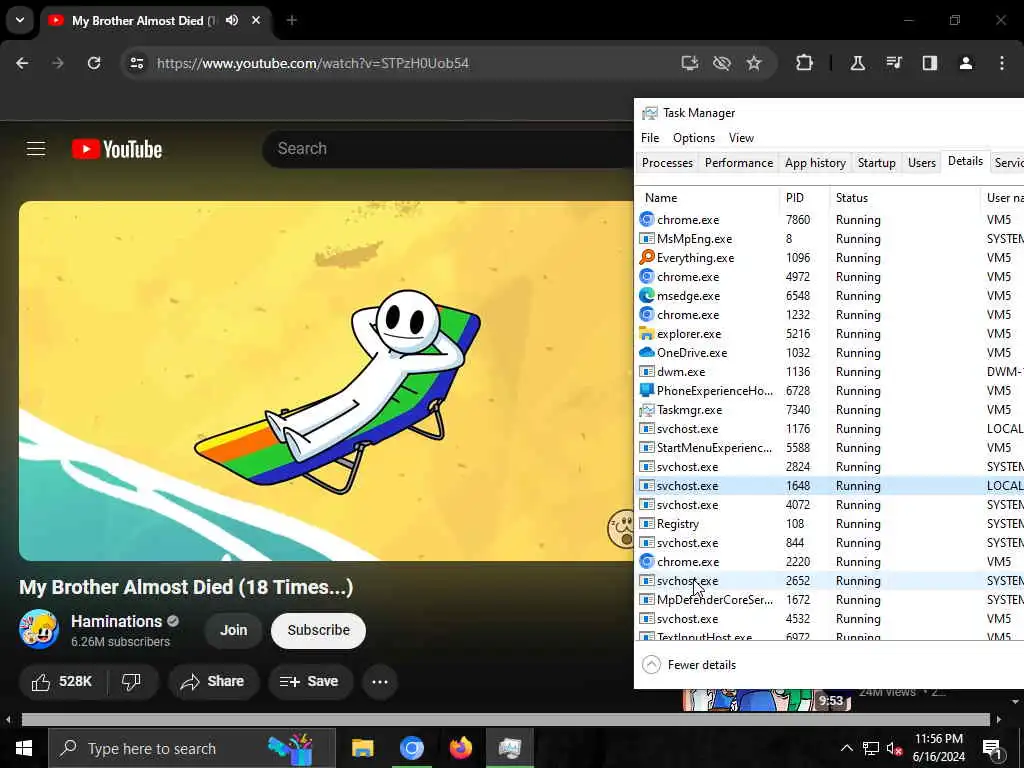Open Chrome profile icon
This screenshot has width=1024, height=768.
[966, 63]
